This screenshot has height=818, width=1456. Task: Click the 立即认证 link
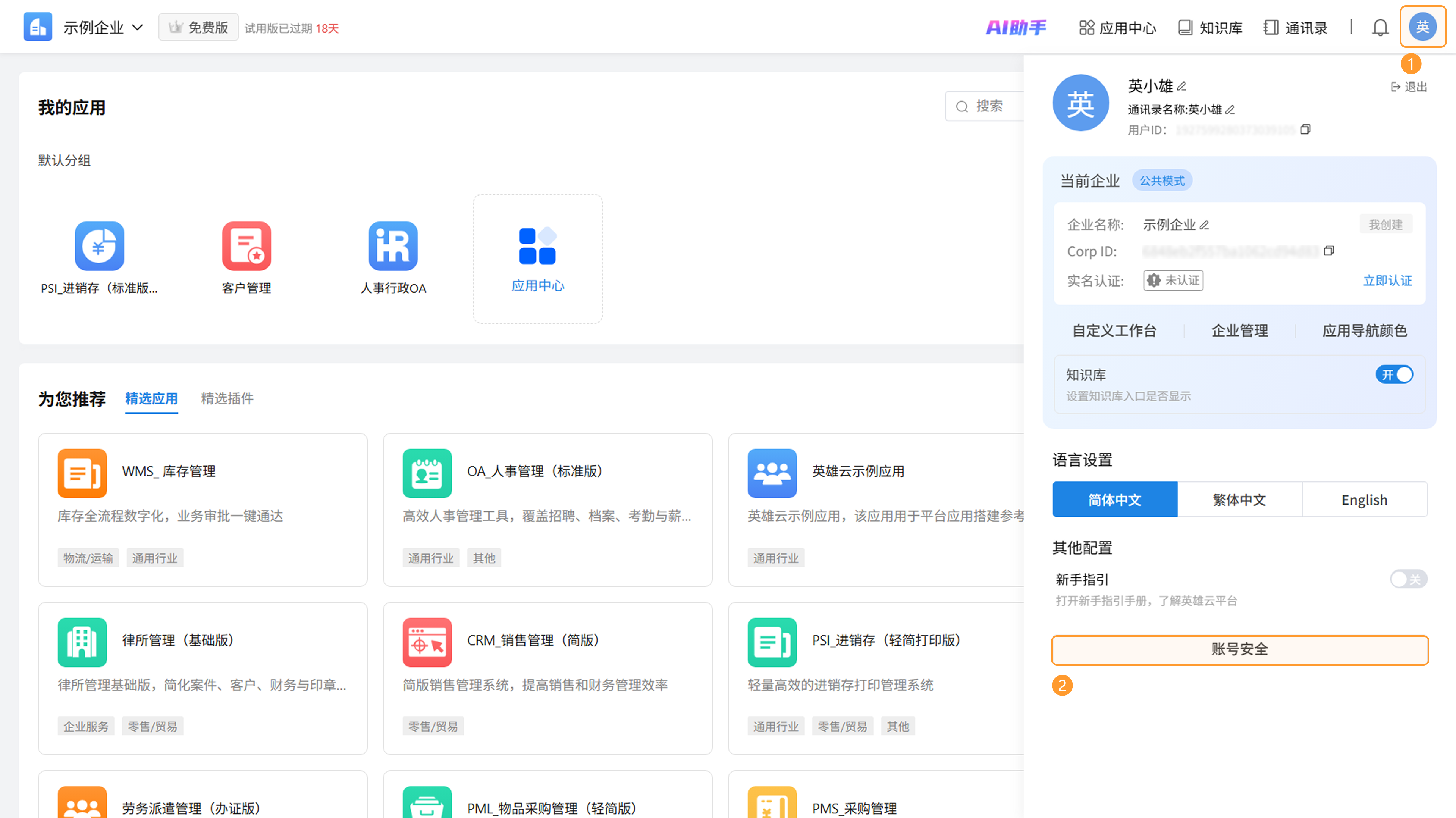tap(1387, 280)
